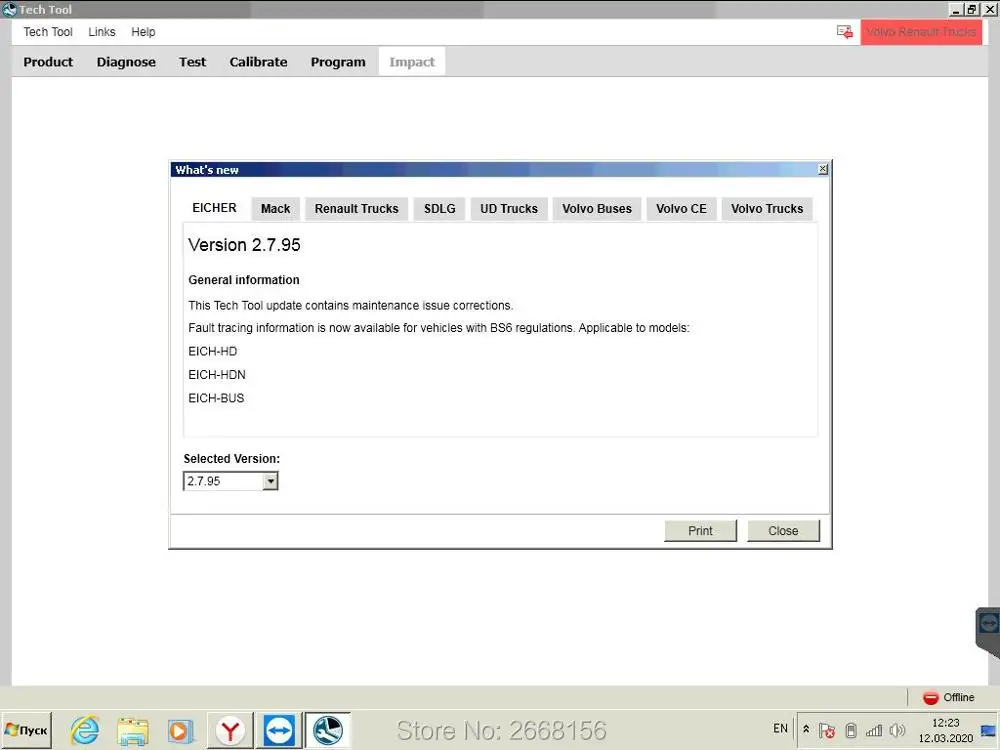Switch to the Calibrate tab
This screenshot has height=750, width=1000.
click(x=258, y=62)
